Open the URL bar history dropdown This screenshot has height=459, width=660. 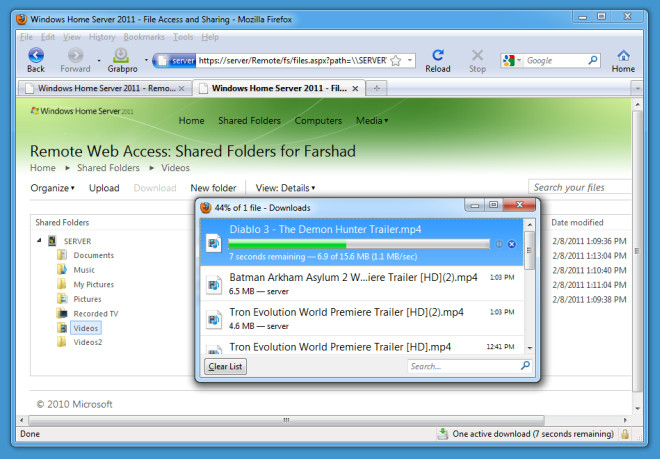tap(410, 61)
